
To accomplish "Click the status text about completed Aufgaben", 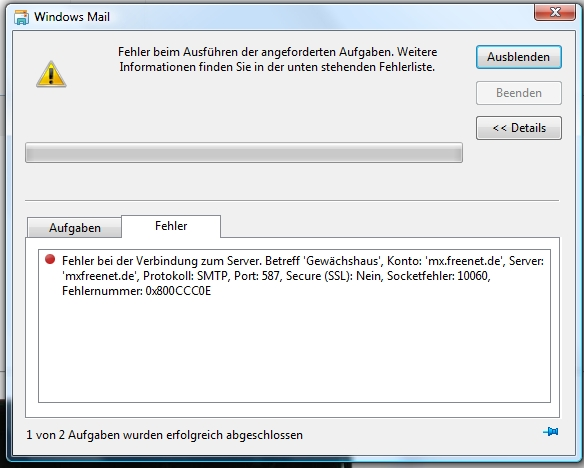I will [x=164, y=435].
